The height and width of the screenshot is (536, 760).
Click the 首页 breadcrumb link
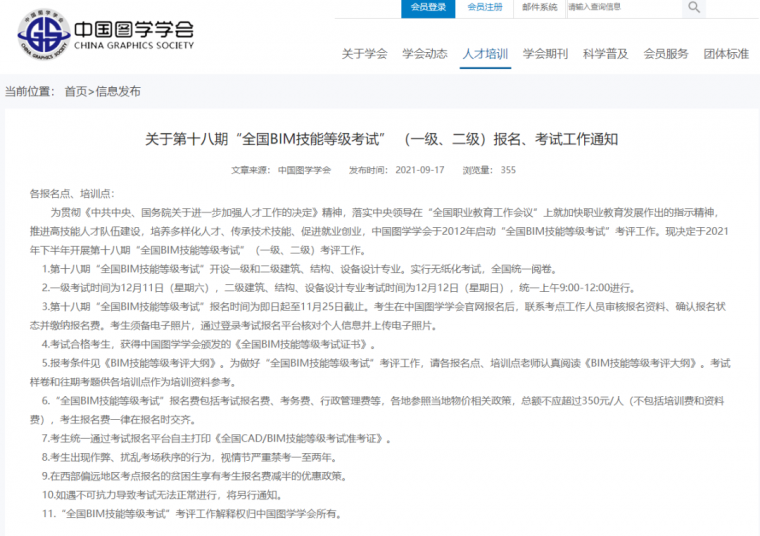pyautogui.click(x=75, y=91)
